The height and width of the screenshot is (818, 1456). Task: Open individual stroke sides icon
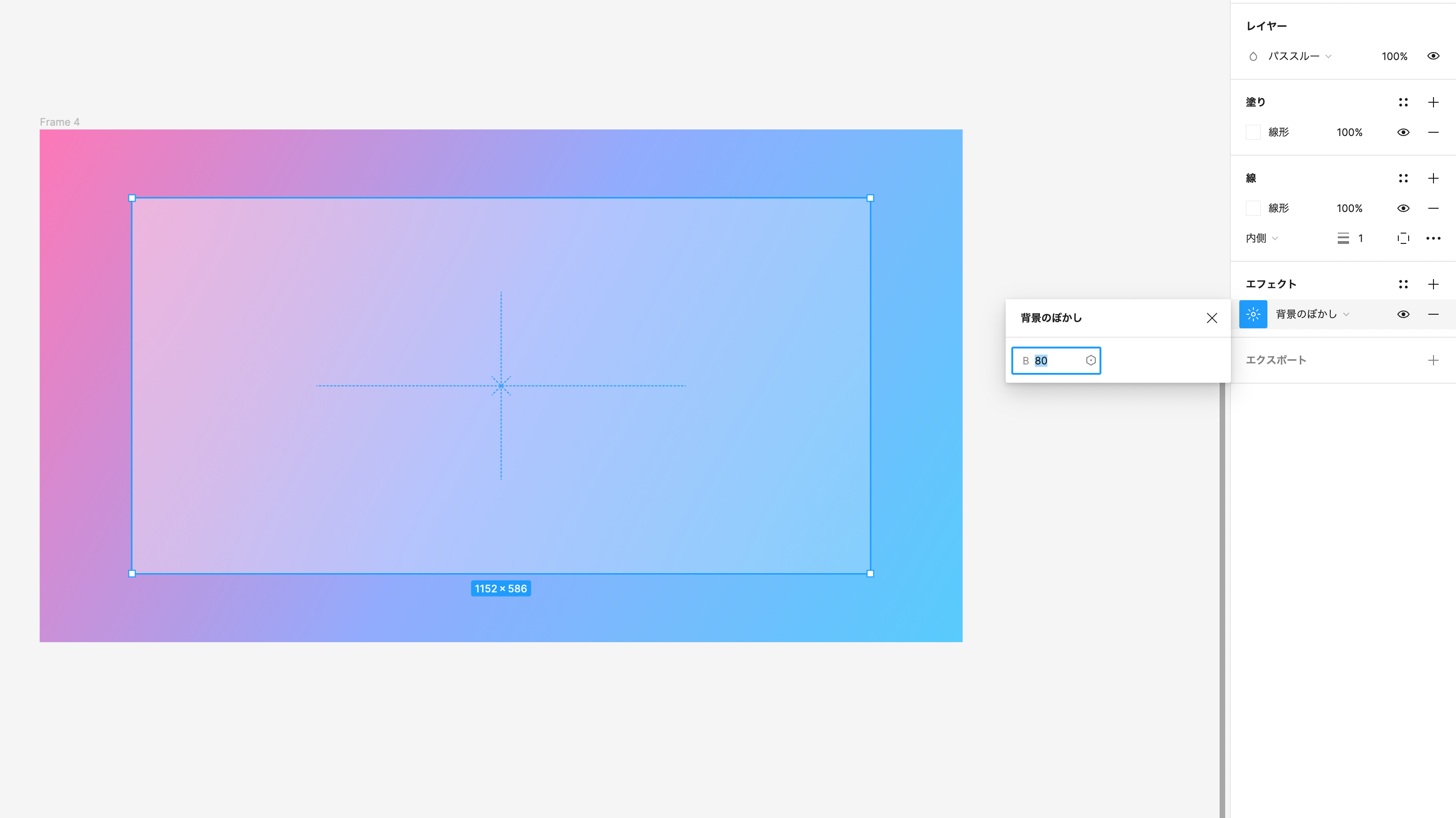click(x=1403, y=239)
